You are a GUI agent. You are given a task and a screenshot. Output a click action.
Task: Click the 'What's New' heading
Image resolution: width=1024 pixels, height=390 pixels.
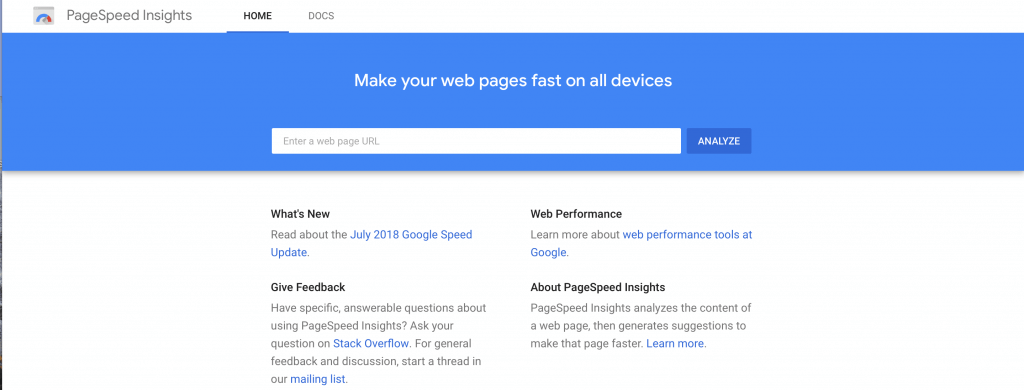[300, 214]
